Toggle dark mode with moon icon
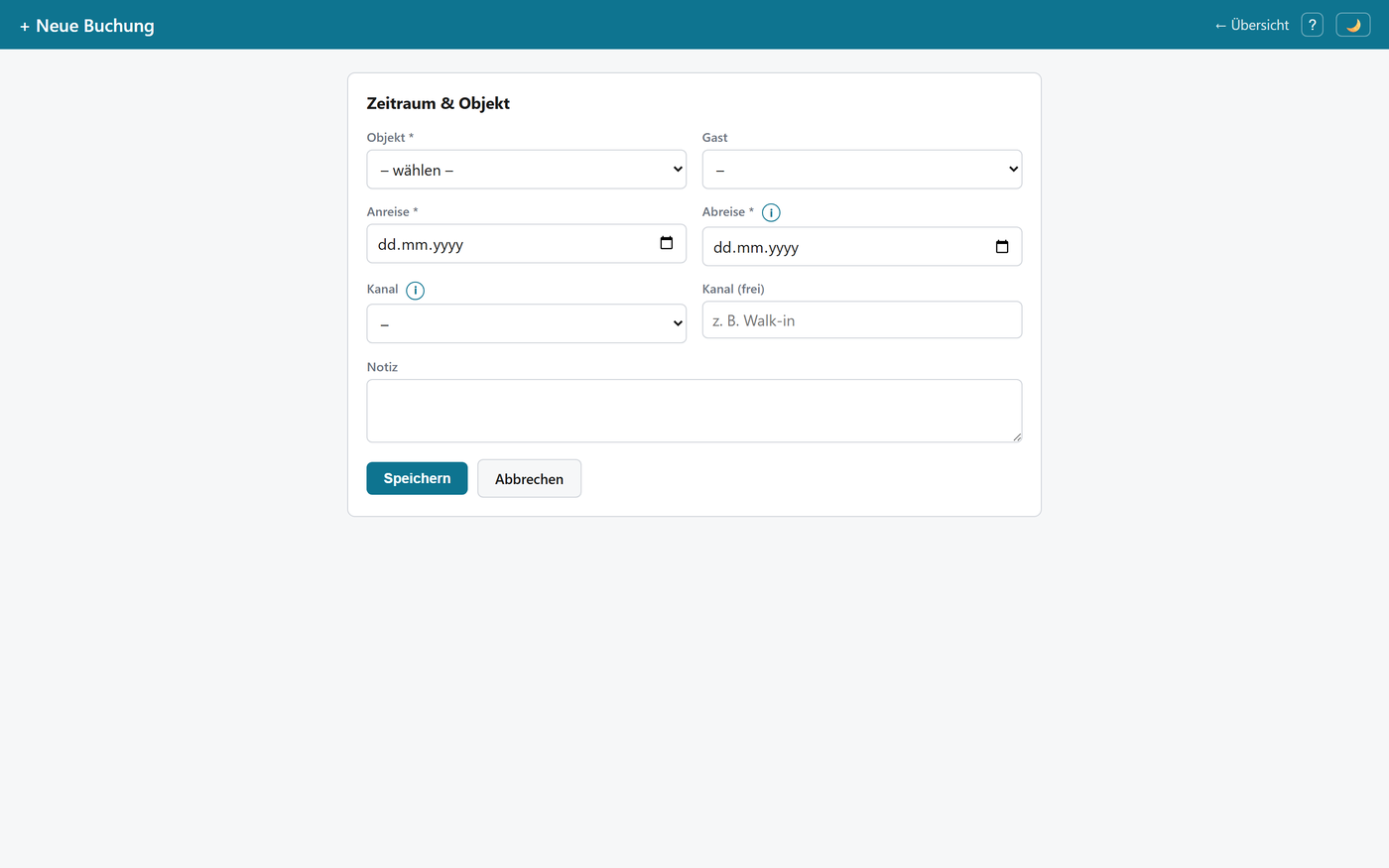This screenshot has height=868, width=1389. [1353, 25]
